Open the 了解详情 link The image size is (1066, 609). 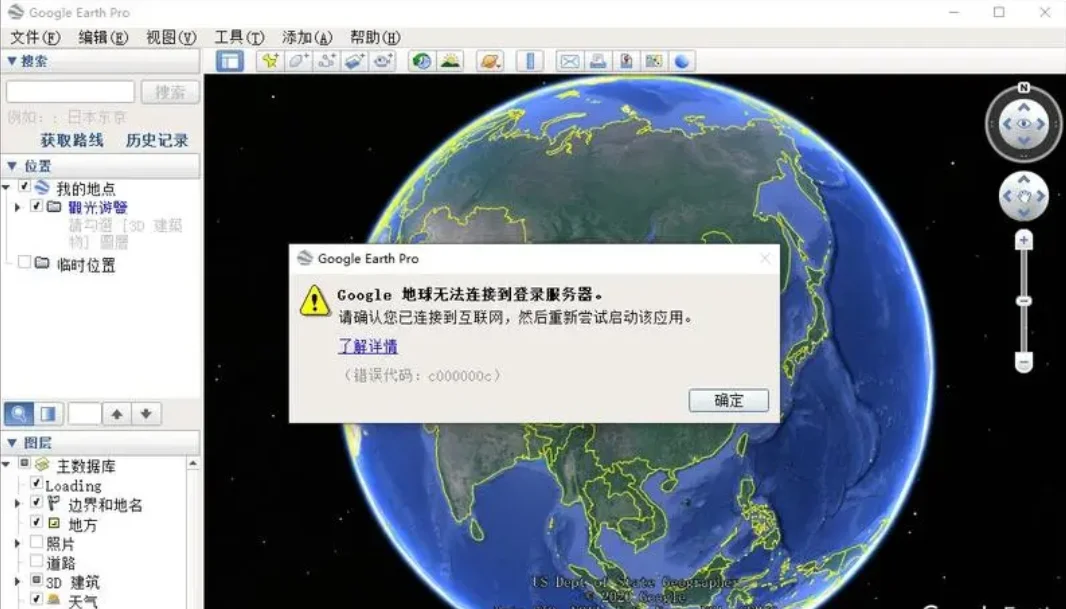(368, 346)
